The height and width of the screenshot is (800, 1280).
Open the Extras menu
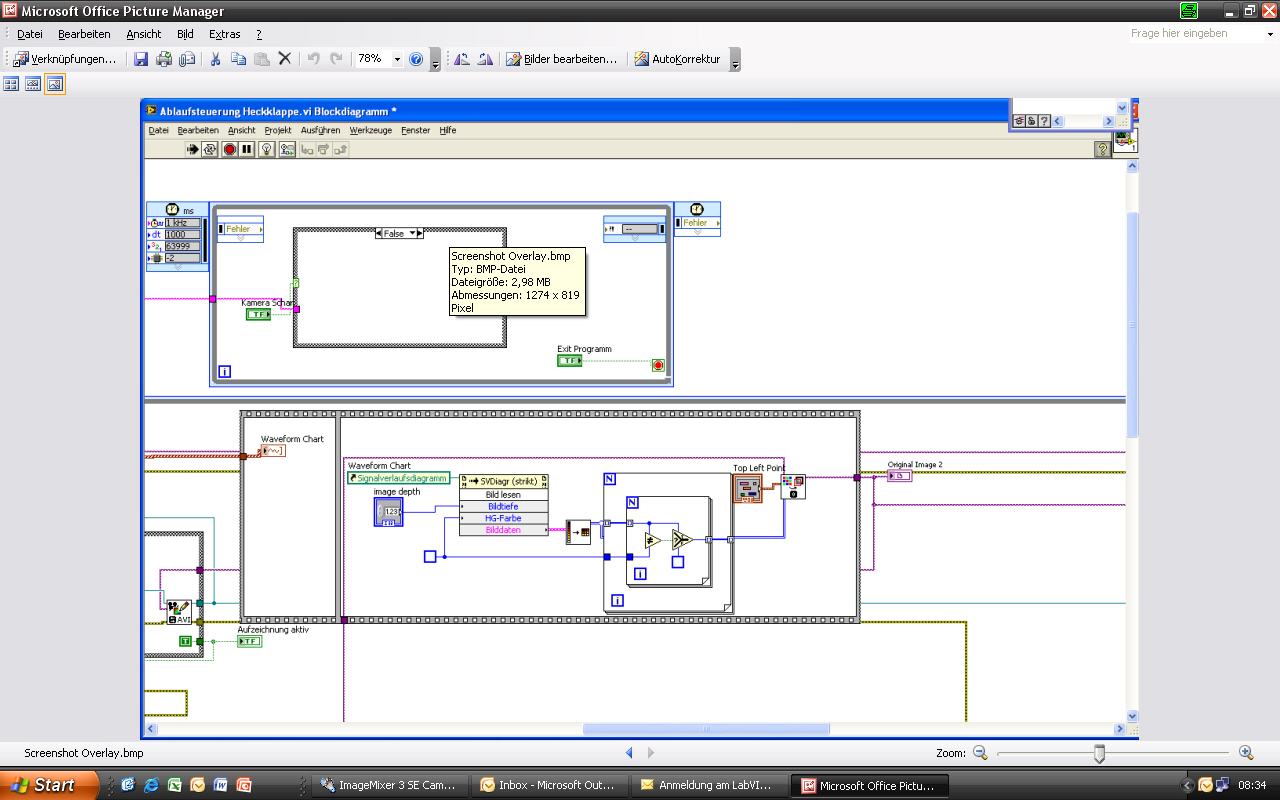[224, 34]
